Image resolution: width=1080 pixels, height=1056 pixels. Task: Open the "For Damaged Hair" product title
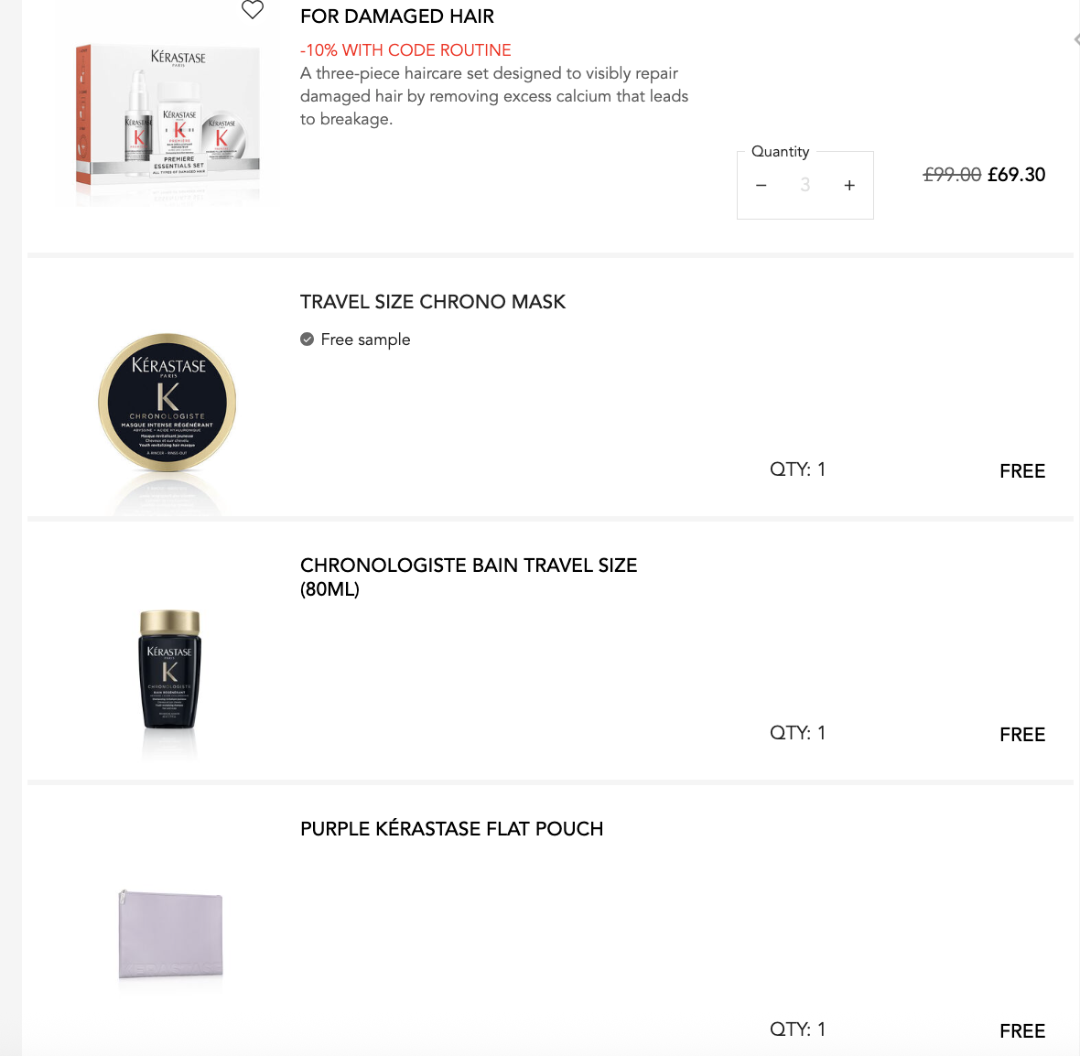(x=397, y=16)
